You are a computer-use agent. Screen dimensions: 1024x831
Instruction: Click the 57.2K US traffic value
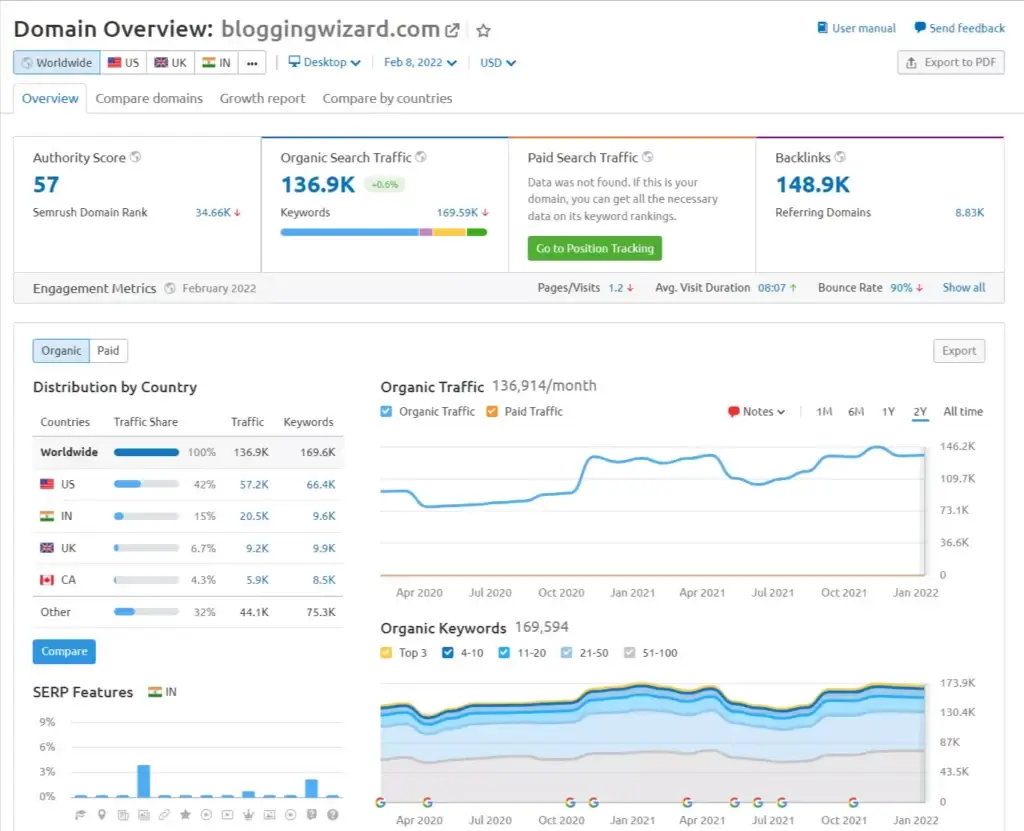[x=254, y=485]
